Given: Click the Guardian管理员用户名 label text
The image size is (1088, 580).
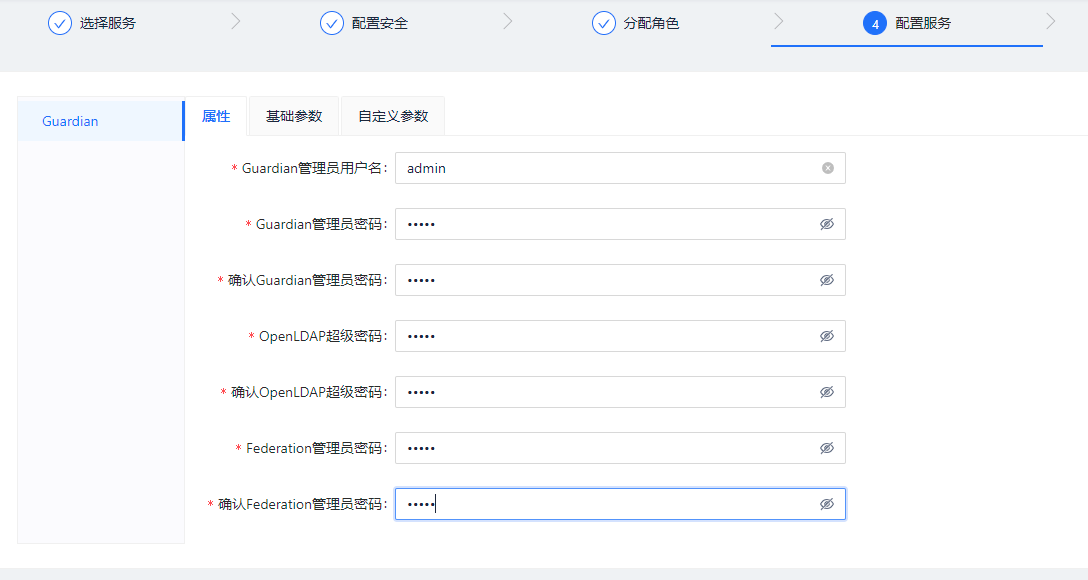Looking at the screenshot, I should pyautogui.click(x=314, y=169).
